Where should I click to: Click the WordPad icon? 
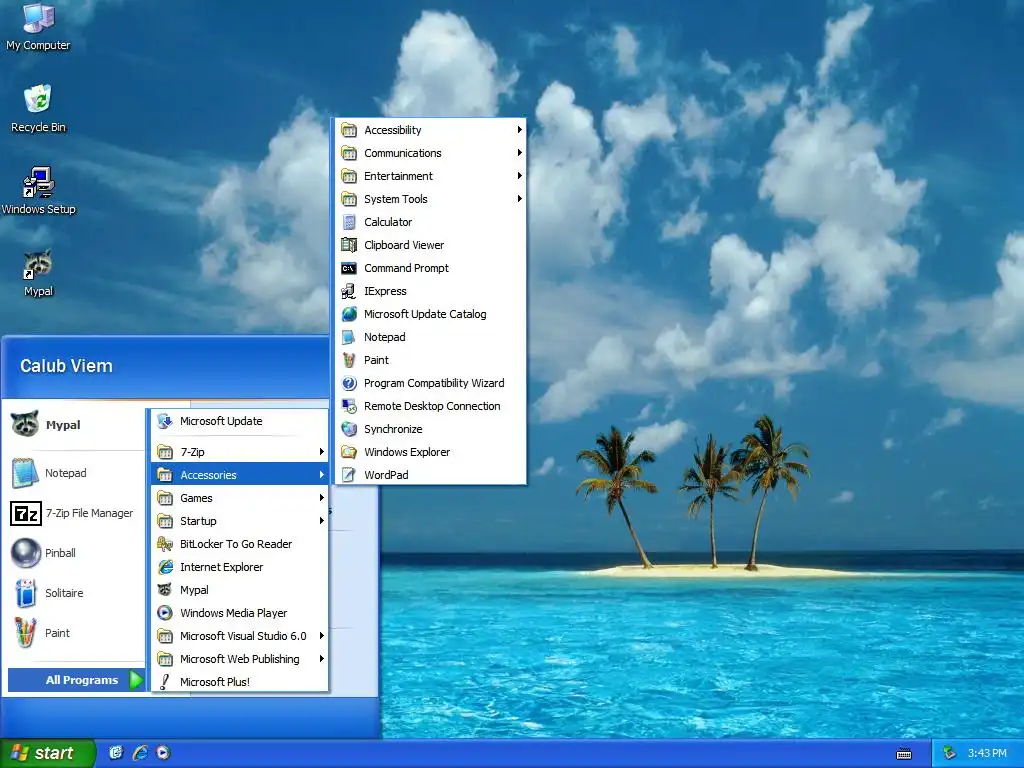(x=349, y=475)
